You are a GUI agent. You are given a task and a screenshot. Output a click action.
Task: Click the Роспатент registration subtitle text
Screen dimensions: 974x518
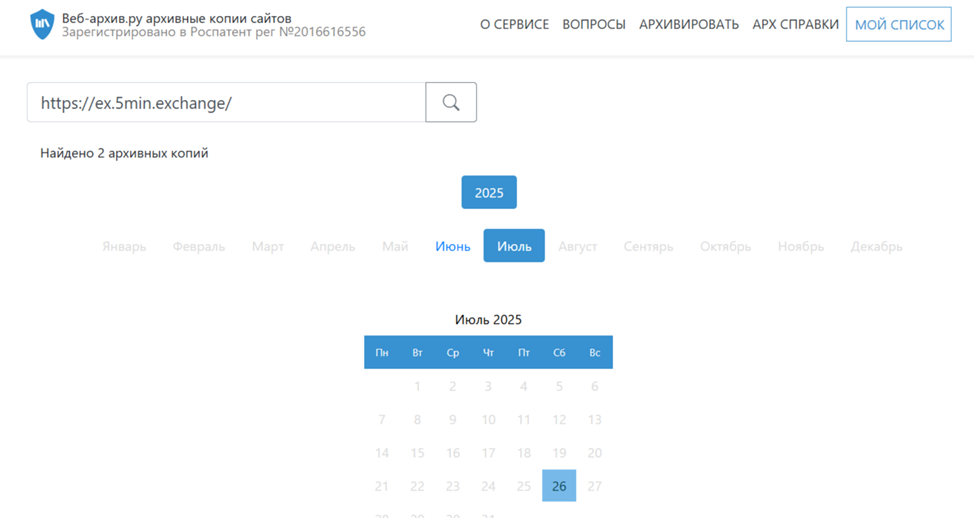click(x=214, y=32)
